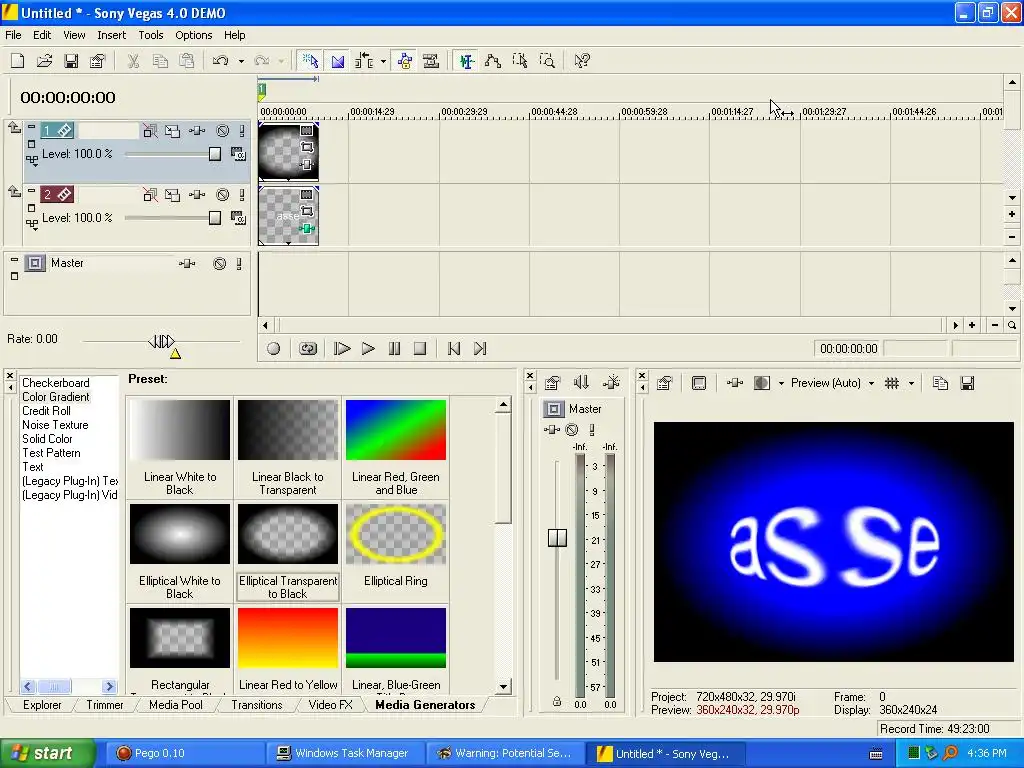
Task: Toggle Bypass Motion Blur on track 1
Action: point(150,131)
